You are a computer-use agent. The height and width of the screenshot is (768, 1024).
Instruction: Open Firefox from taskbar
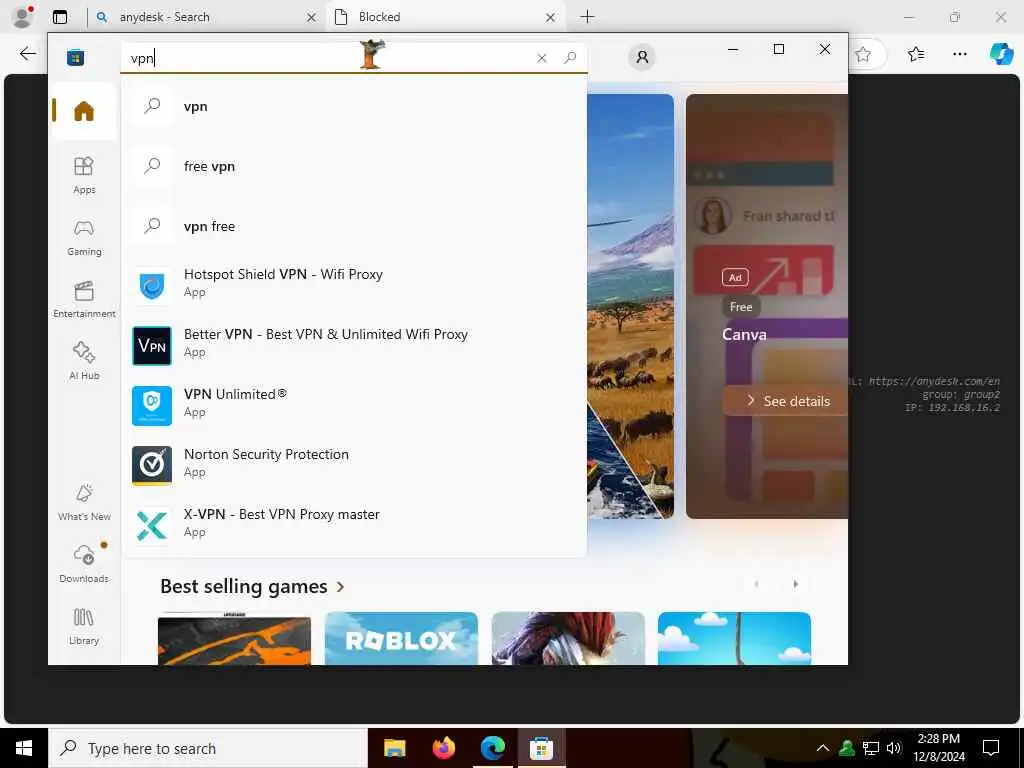[x=443, y=748]
